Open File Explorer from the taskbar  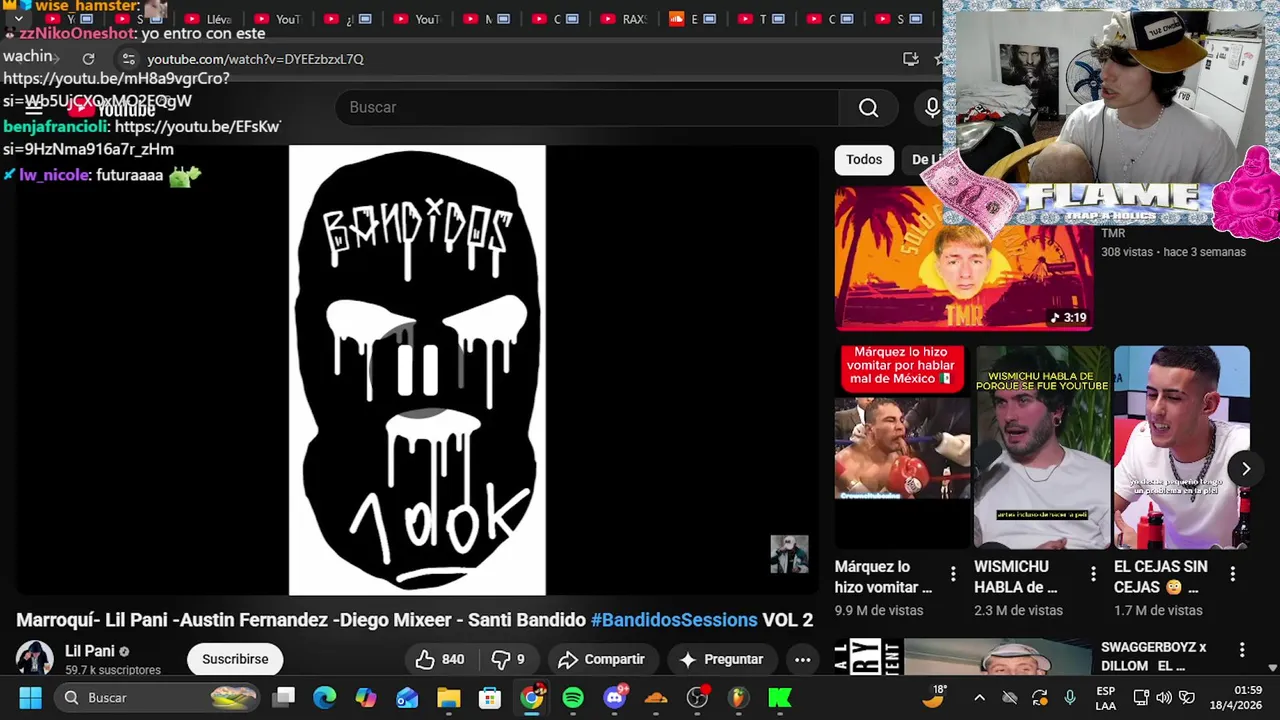pyautogui.click(x=448, y=698)
